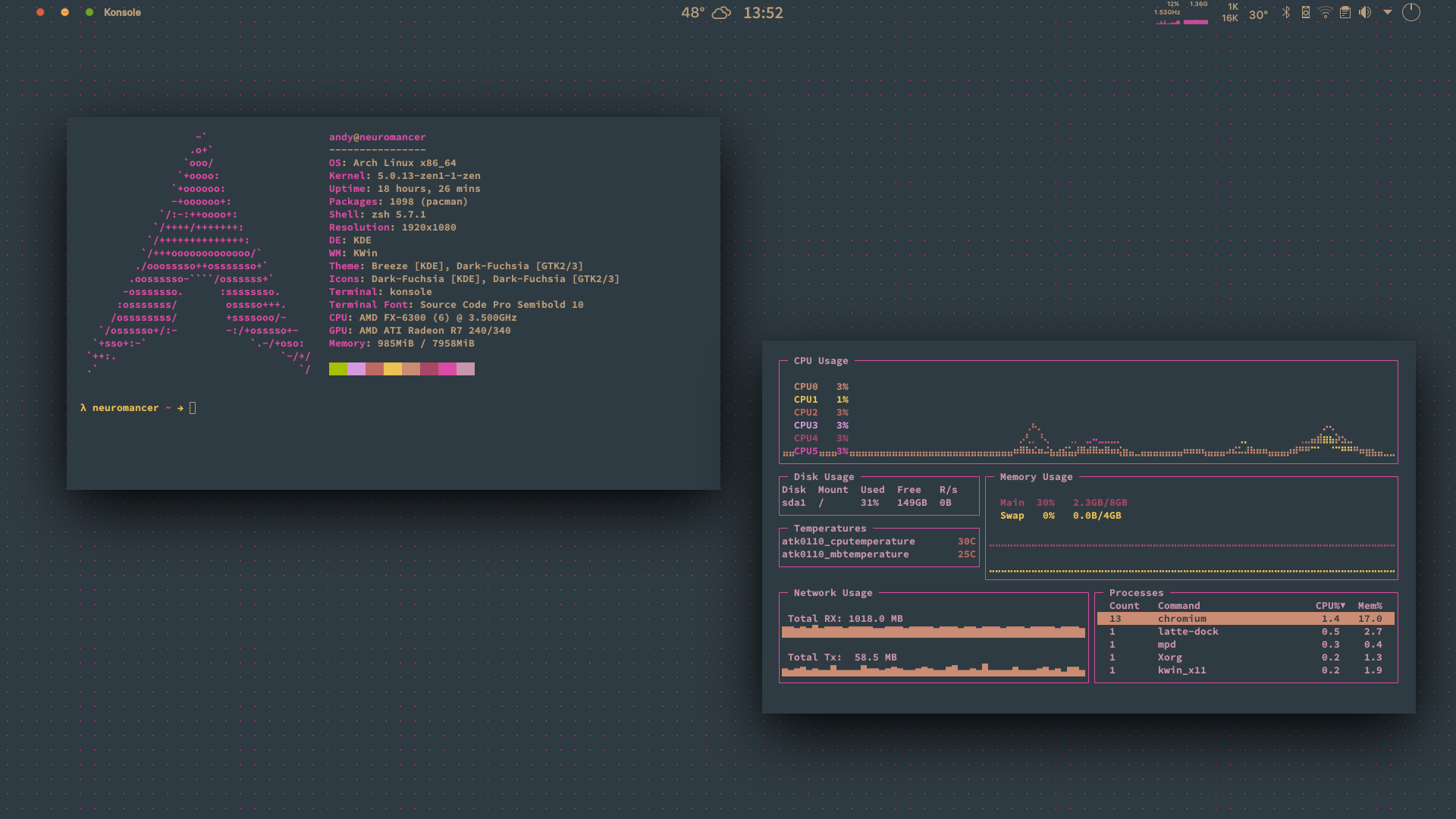Select the kwin_x11 process row
The width and height of the screenshot is (1456, 819).
pyautogui.click(x=1245, y=670)
